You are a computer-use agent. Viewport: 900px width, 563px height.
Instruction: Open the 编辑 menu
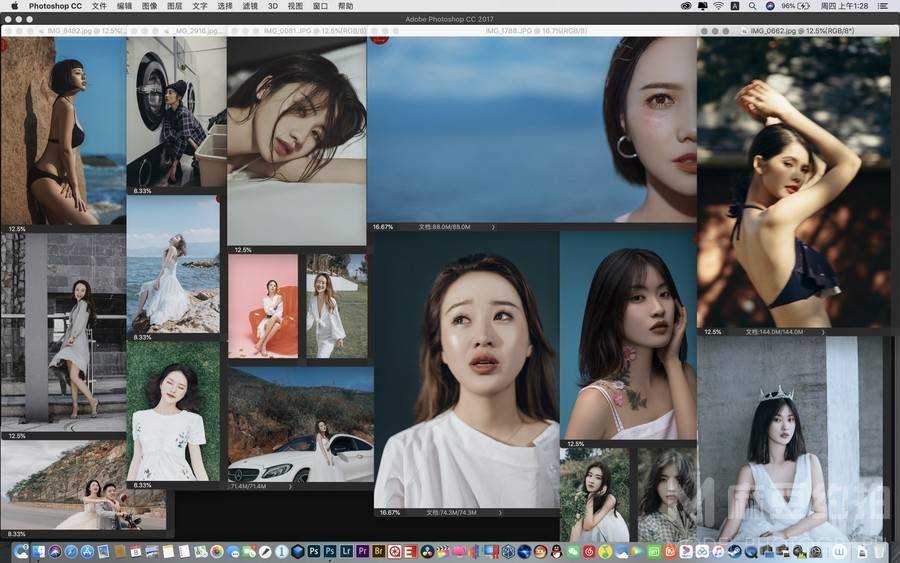click(125, 6)
